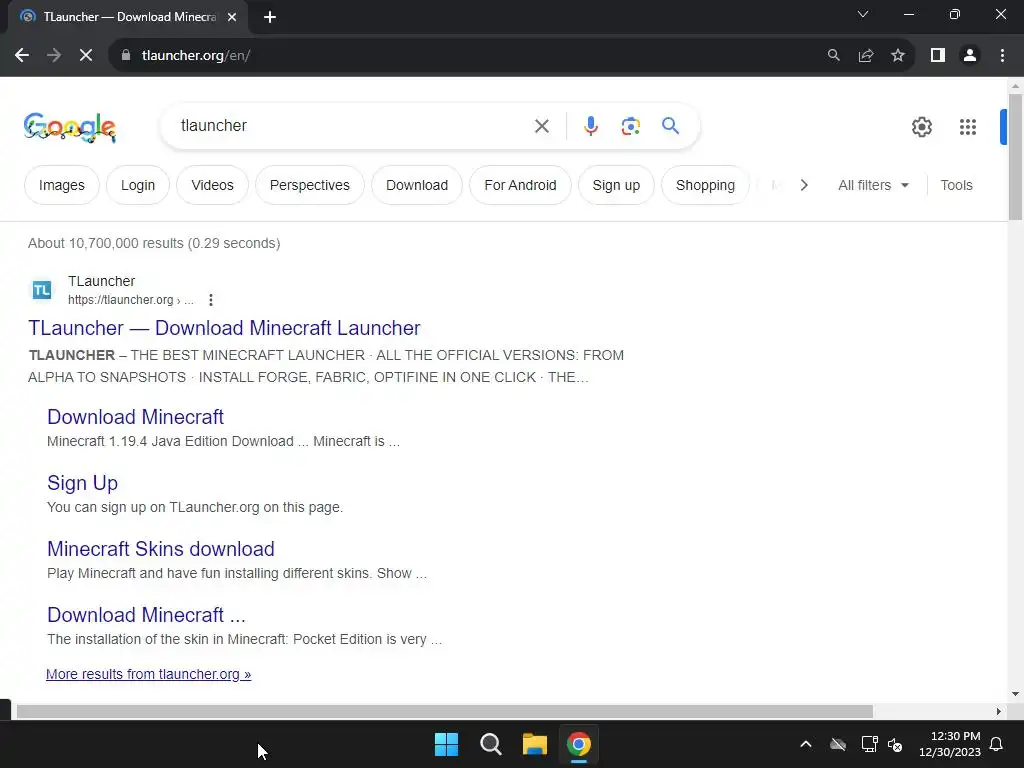Click the TL site favicon
Screen dimensions: 1024x768
click(x=42, y=290)
